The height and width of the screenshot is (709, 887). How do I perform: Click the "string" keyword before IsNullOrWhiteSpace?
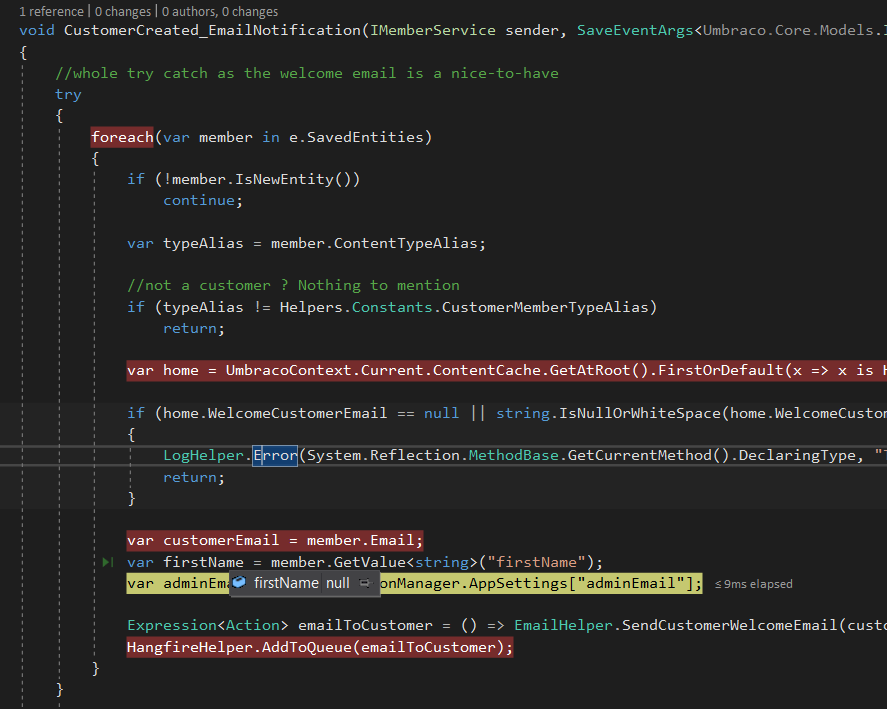[x=523, y=413]
